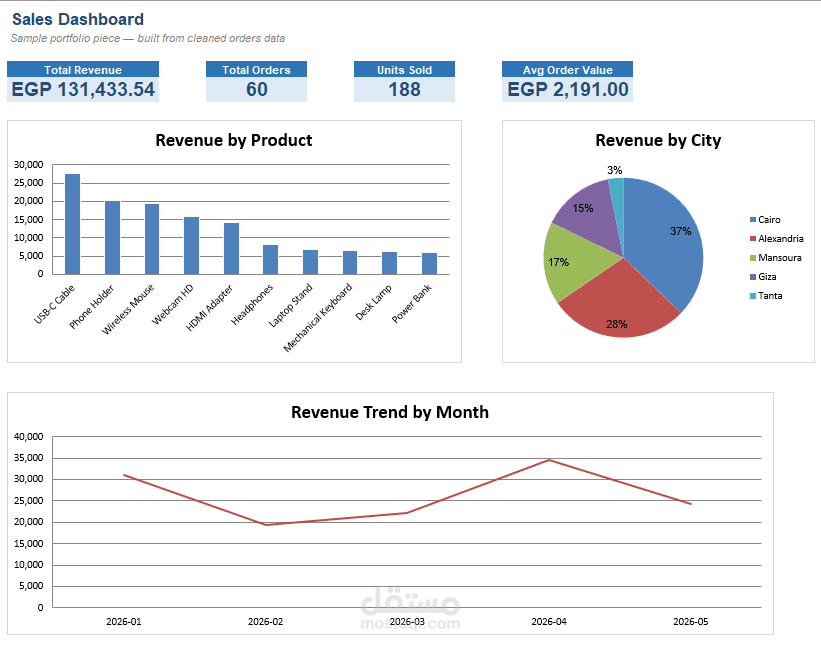Screen dimensions: 821x645
Task: Select the Power Bank bar
Action: point(429,264)
